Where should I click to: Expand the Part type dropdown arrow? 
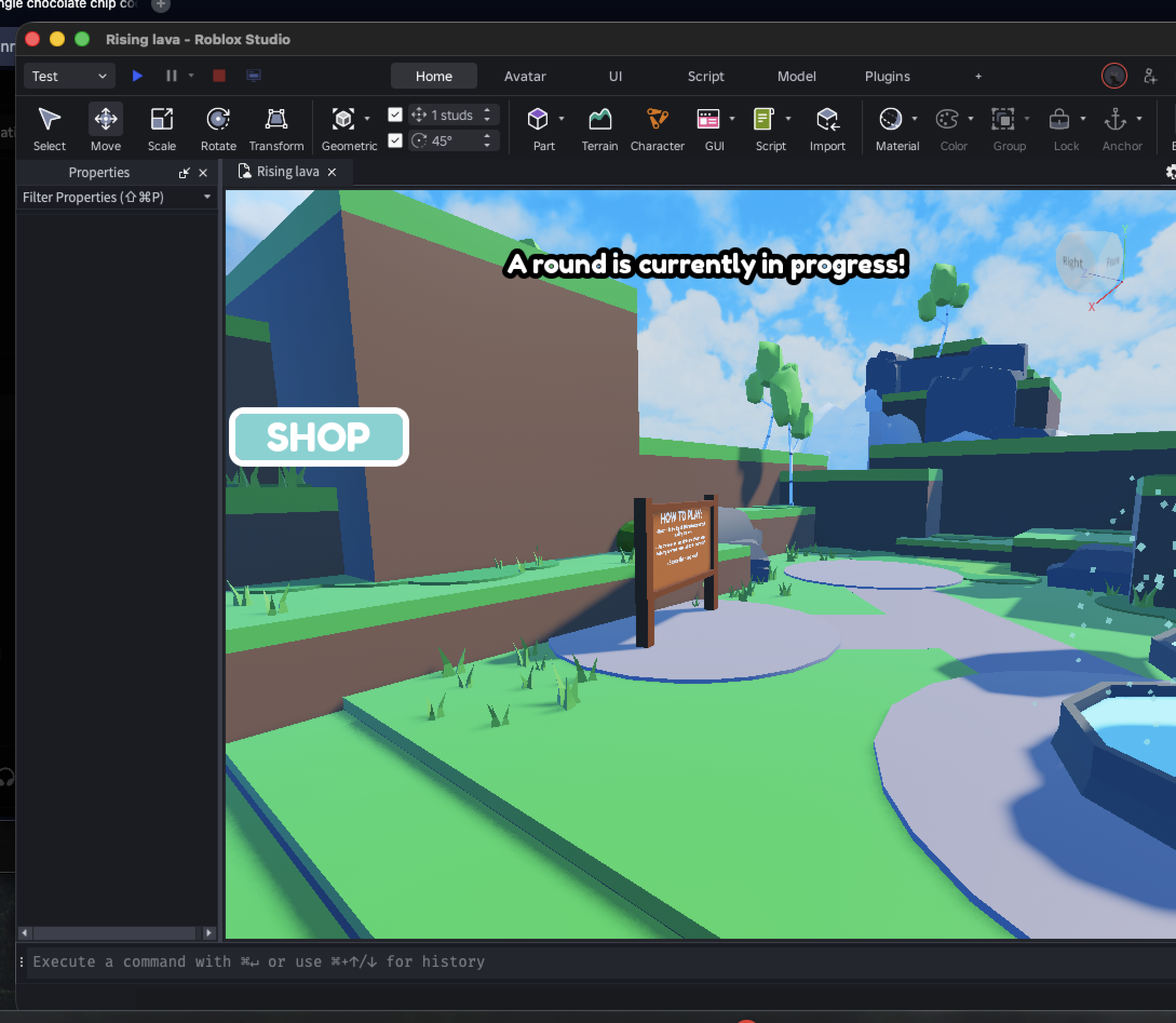[562, 119]
